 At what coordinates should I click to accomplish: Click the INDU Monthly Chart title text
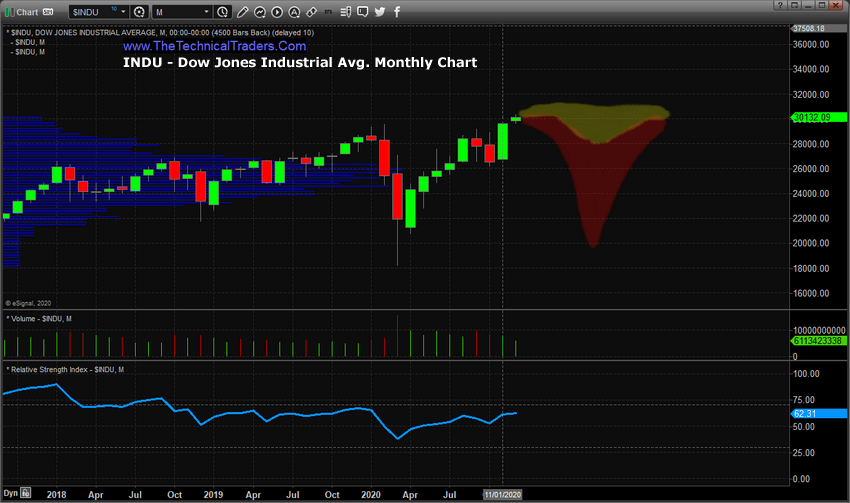[x=300, y=62]
